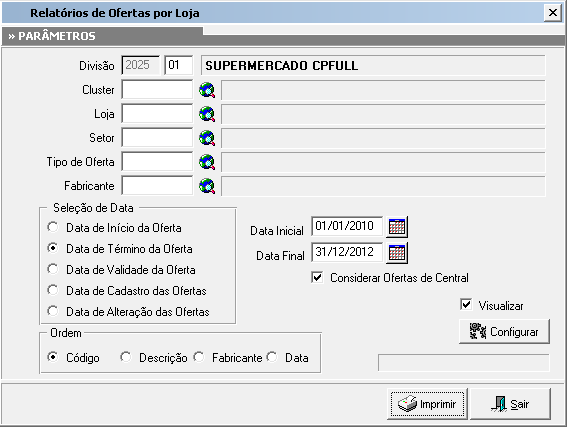Click the Configurar gear button
The width and height of the screenshot is (567, 427).
coord(504,331)
